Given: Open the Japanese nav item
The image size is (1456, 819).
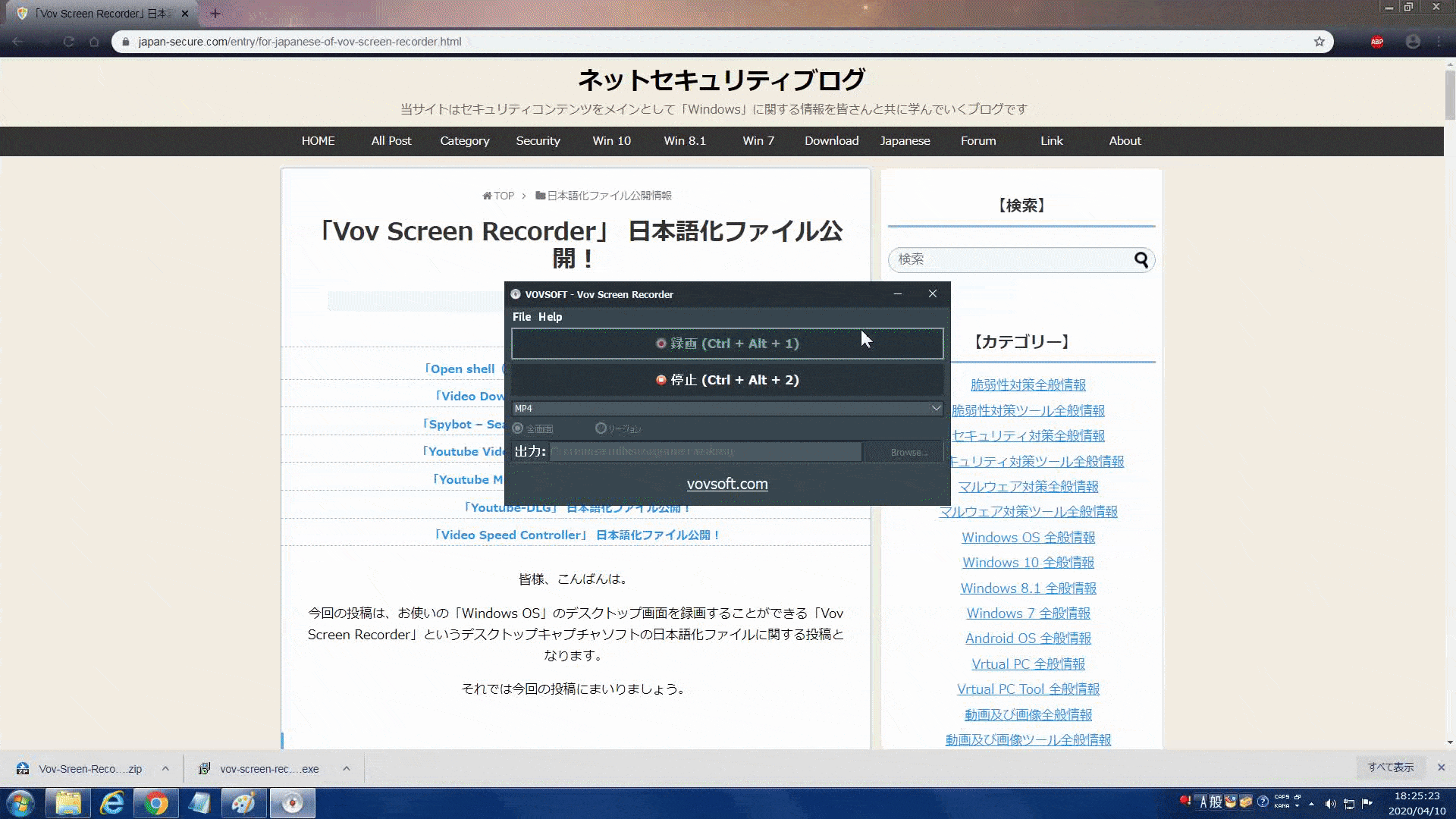Looking at the screenshot, I should coord(905,141).
